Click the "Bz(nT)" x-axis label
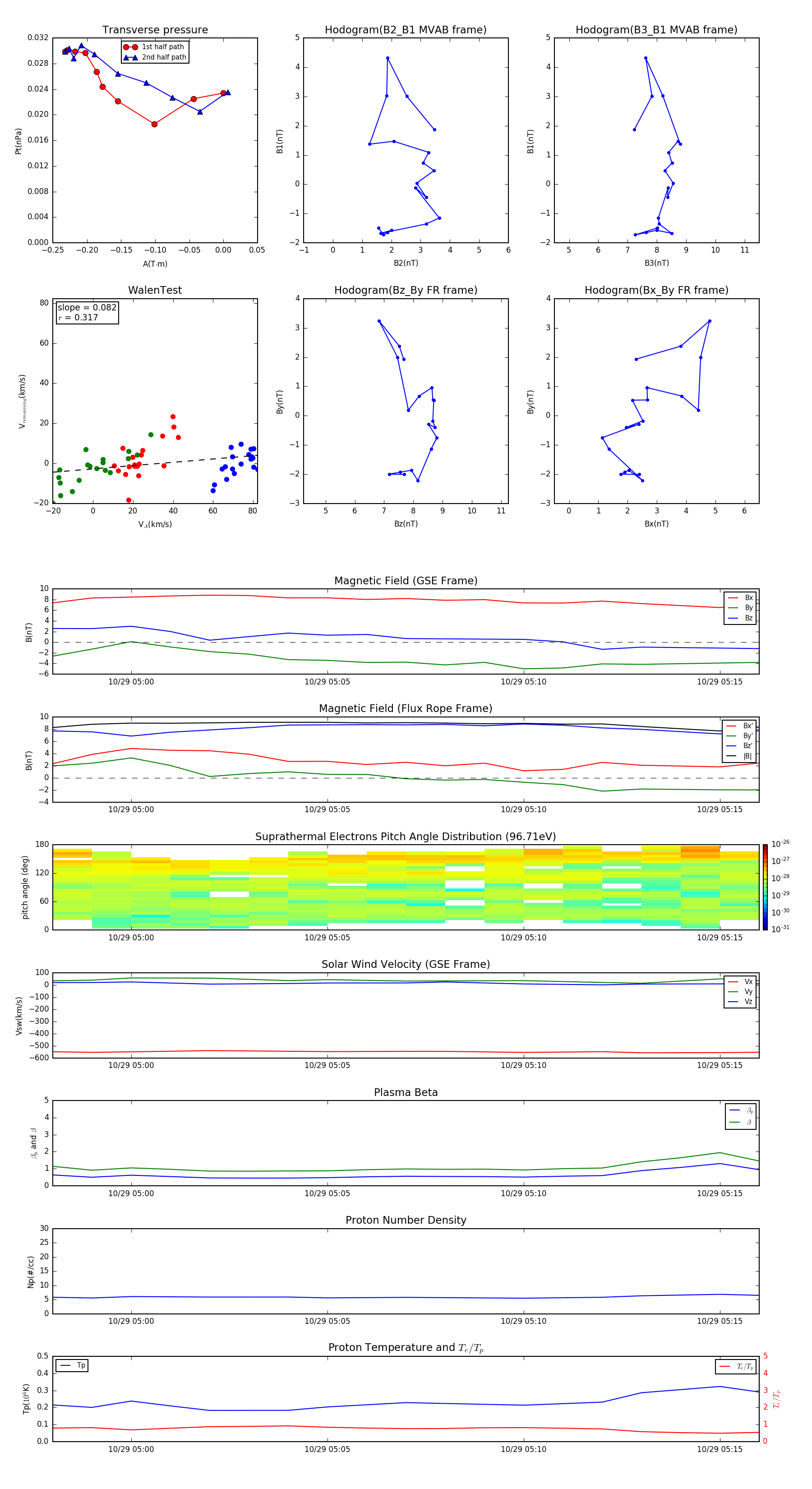812x1489 pixels. click(406, 524)
